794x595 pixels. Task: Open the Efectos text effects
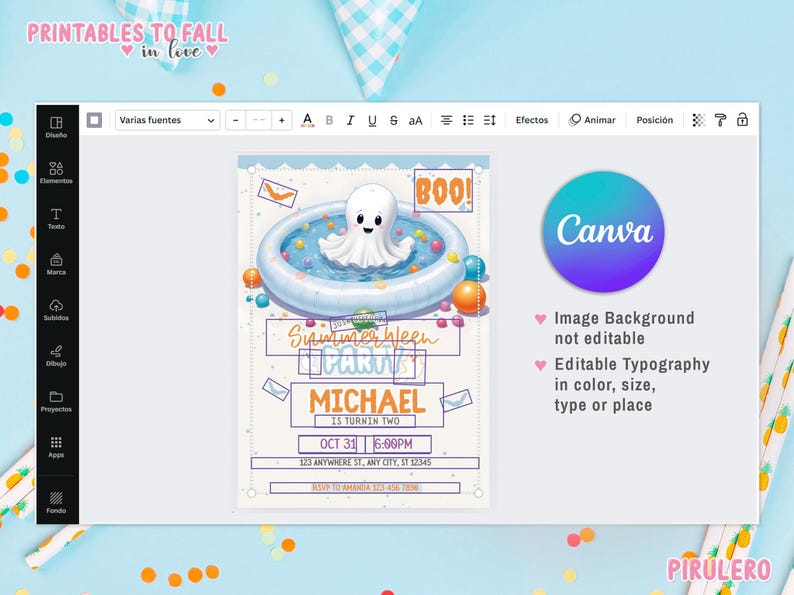(x=532, y=120)
